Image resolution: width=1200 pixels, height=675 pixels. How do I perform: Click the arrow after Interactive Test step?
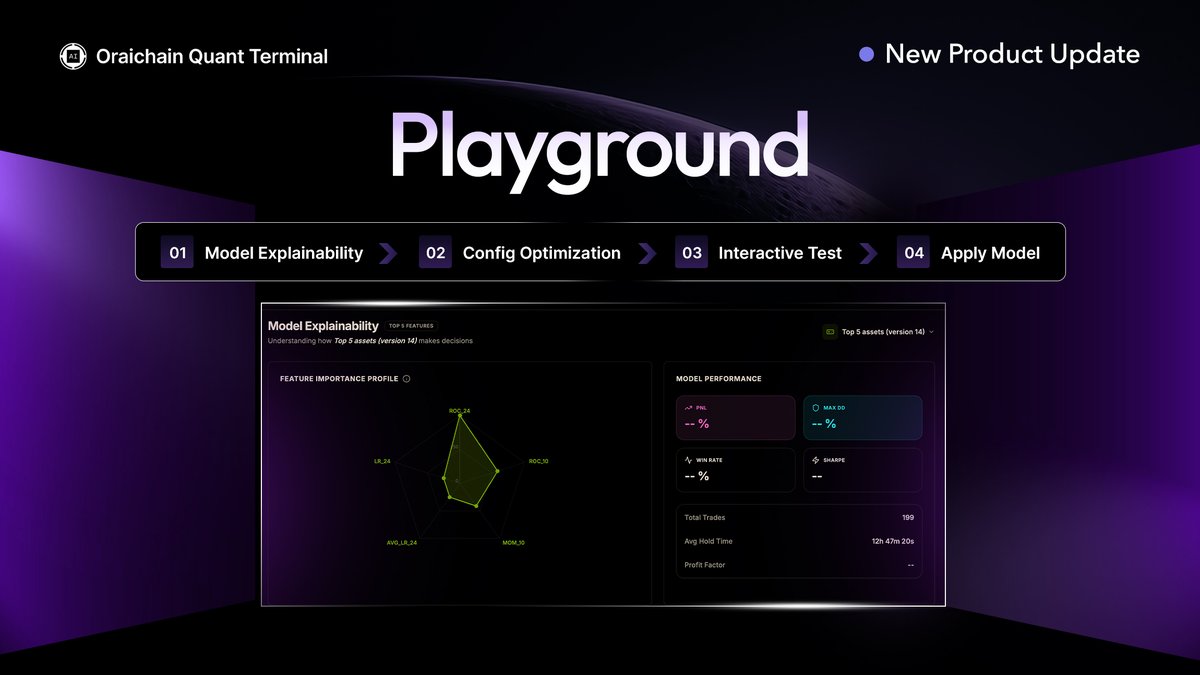[869, 253]
